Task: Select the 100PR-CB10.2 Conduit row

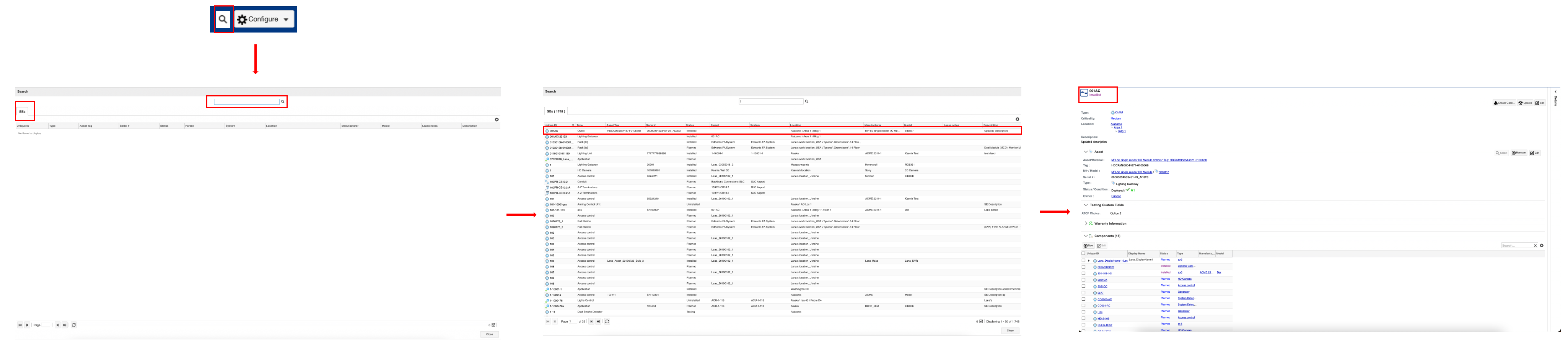Action: coord(782,181)
